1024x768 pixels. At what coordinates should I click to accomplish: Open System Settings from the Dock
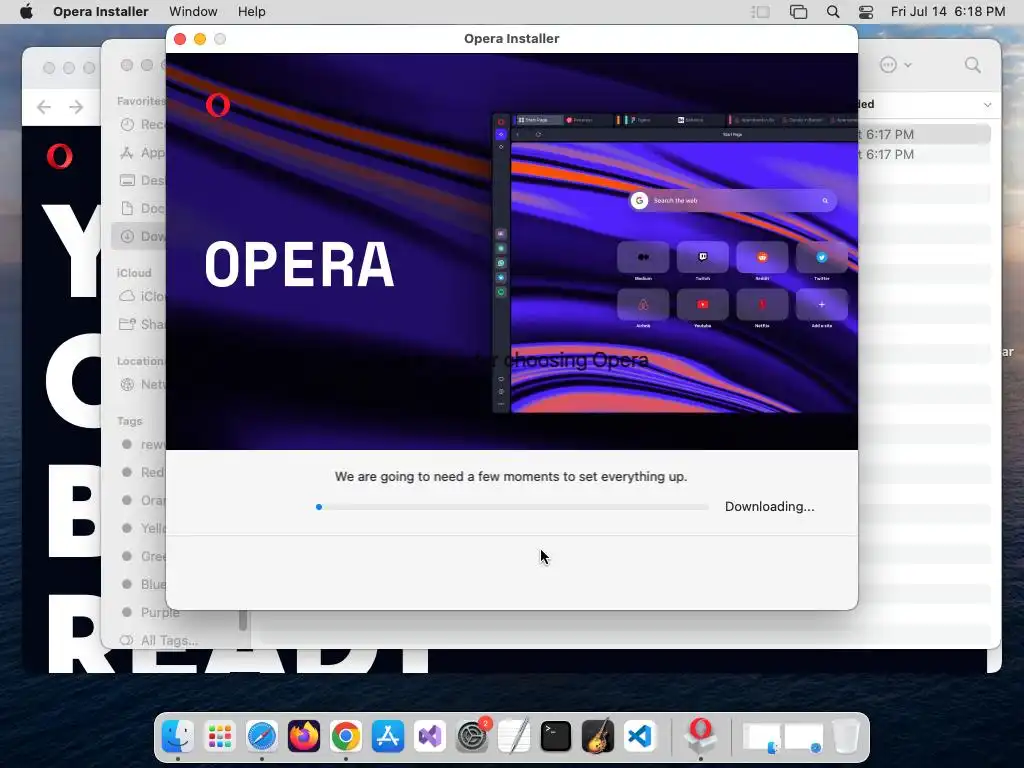point(472,737)
